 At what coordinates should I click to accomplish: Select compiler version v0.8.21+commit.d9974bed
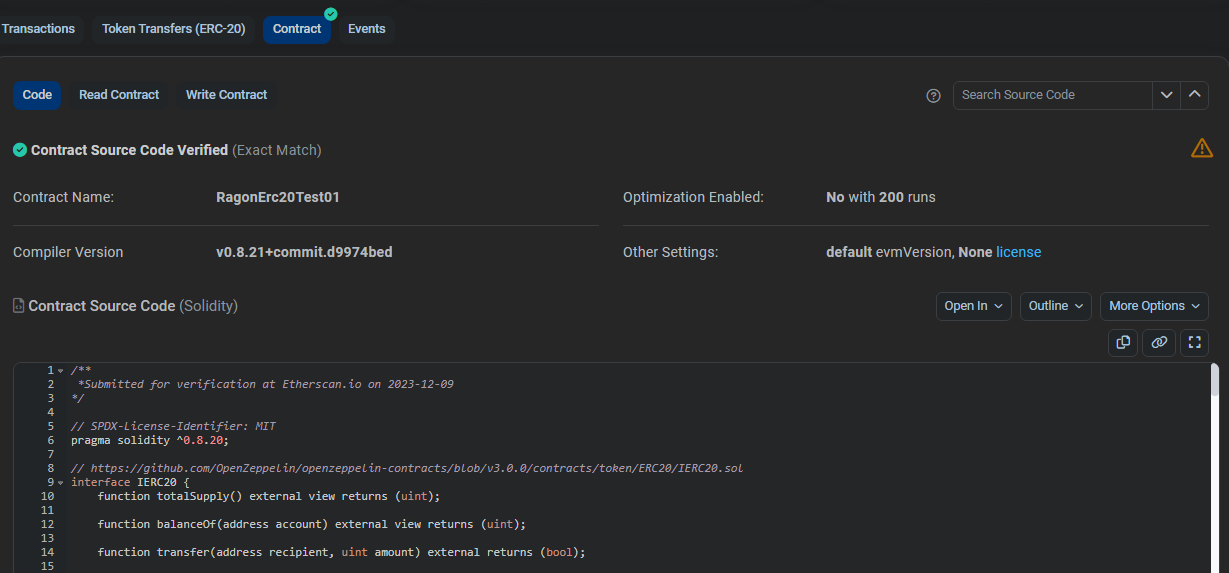304,252
